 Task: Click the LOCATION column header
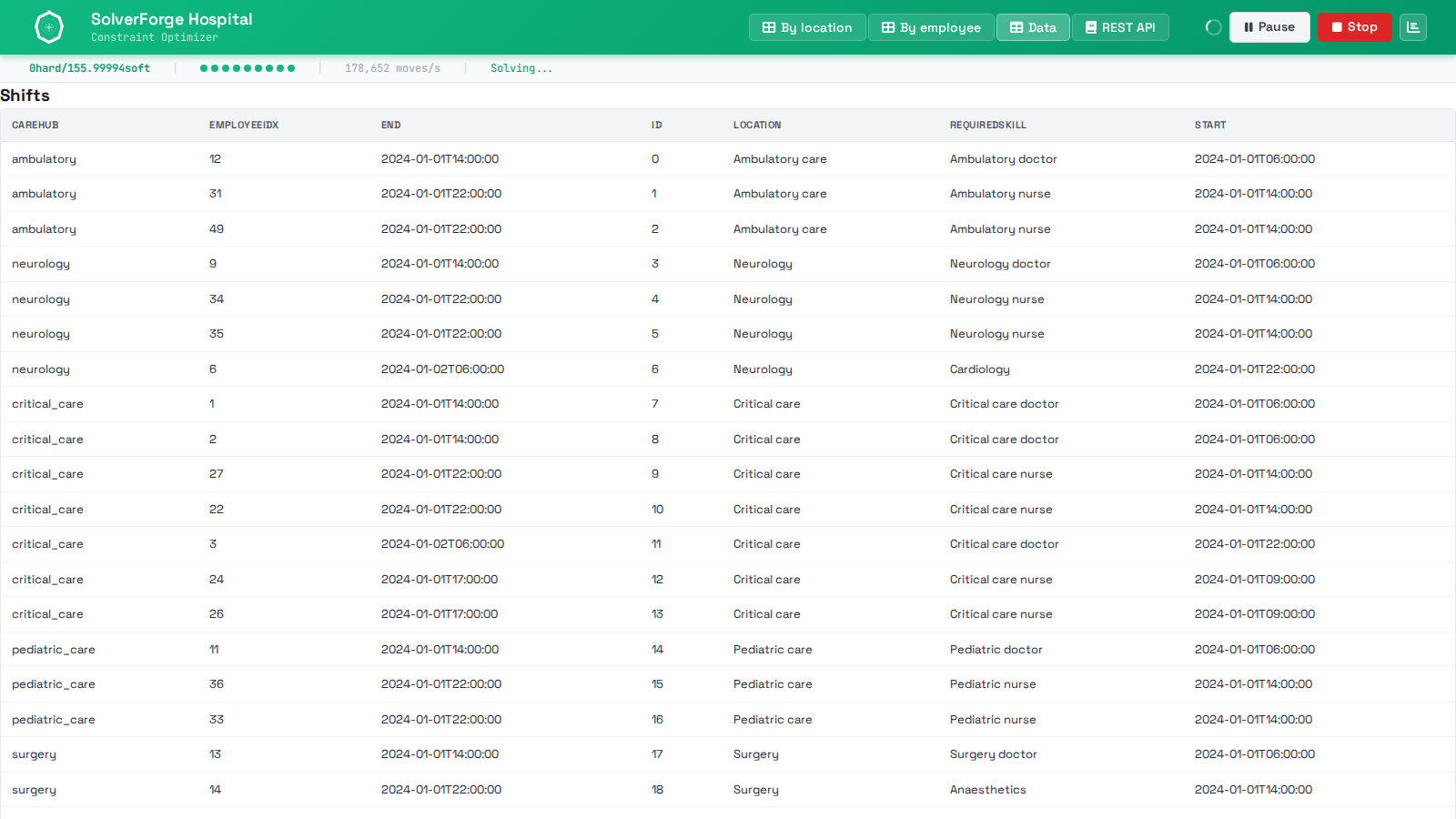[757, 126]
